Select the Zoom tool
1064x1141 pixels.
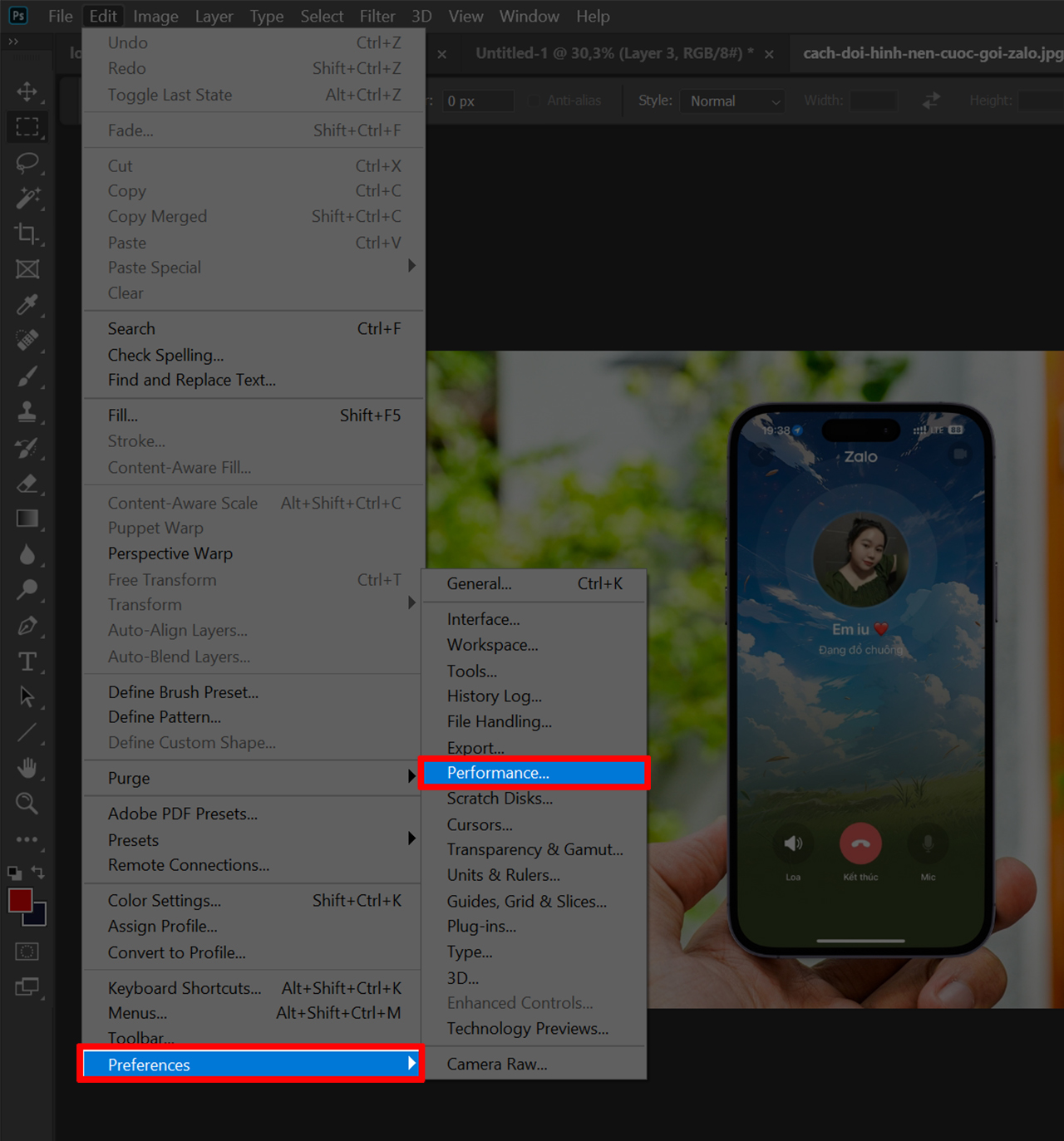(27, 804)
